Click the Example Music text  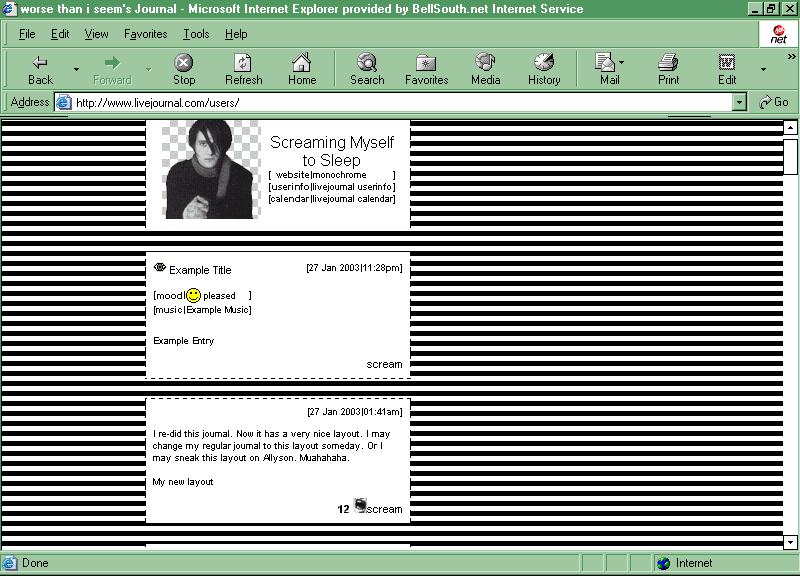point(218,310)
